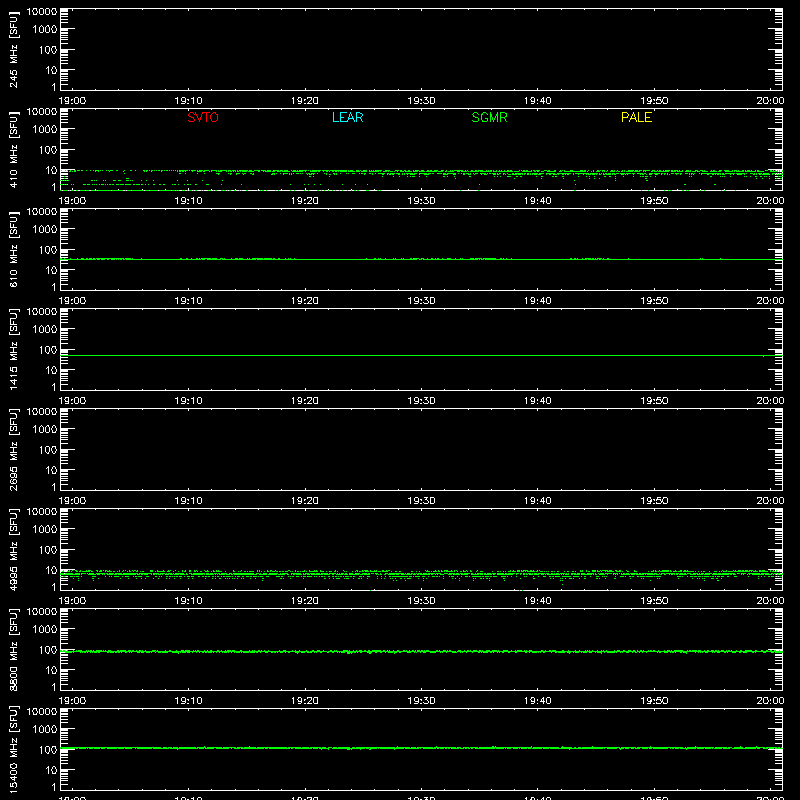Image resolution: width=800 pixels, height=800 pixels.
Task: Click the 10 tick label on 1415 MHz axis
Action: [x=52, y=370]
